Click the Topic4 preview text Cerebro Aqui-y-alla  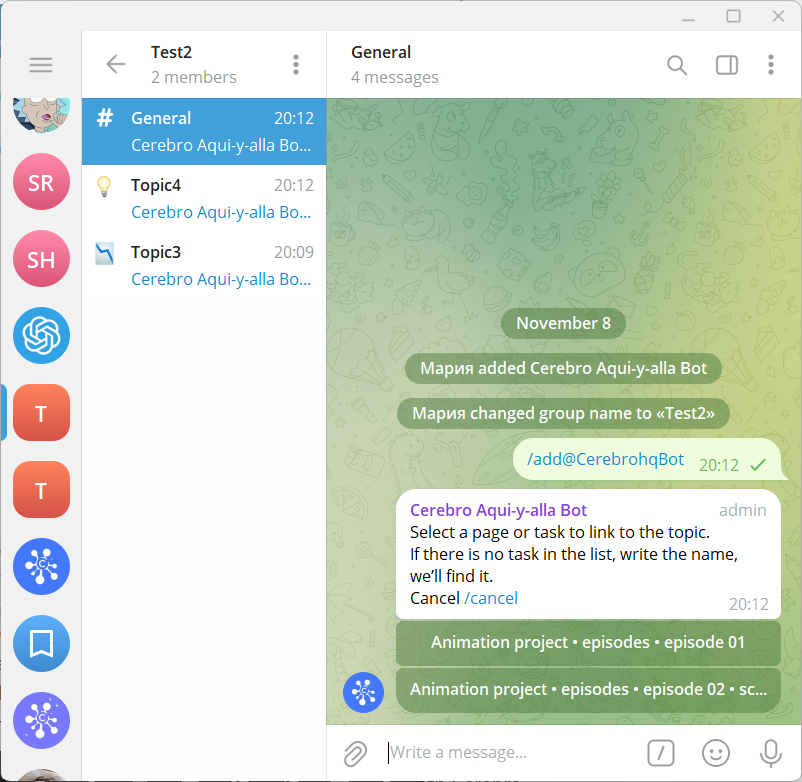[x=221, y=212]
